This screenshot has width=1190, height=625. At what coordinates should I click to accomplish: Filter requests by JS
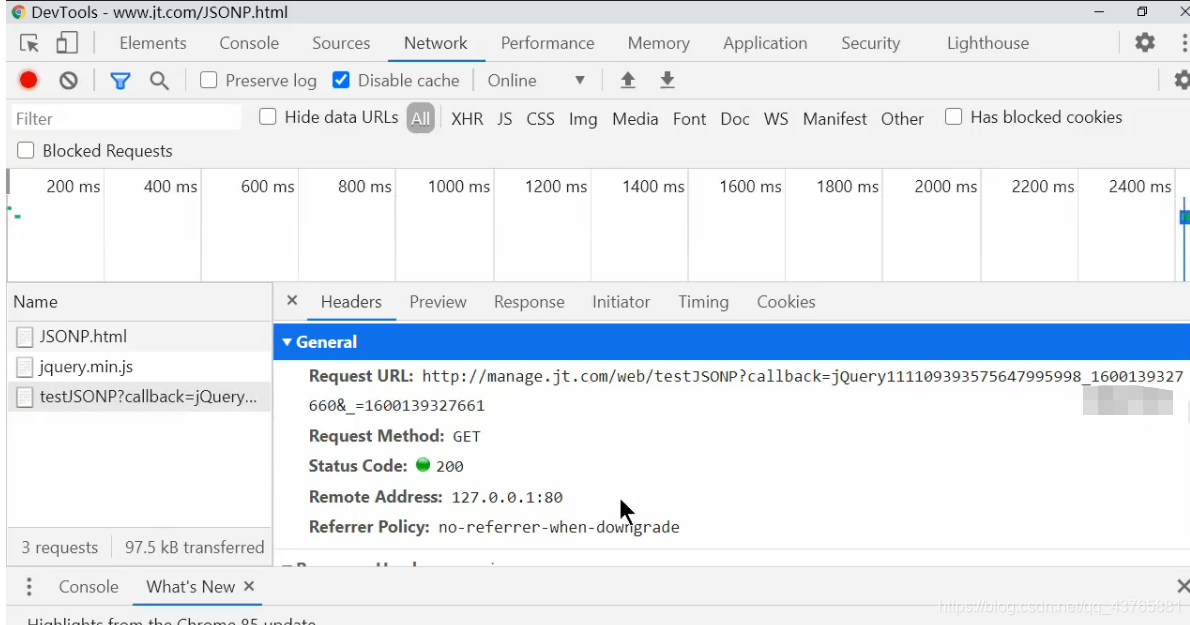coord(505,119)
